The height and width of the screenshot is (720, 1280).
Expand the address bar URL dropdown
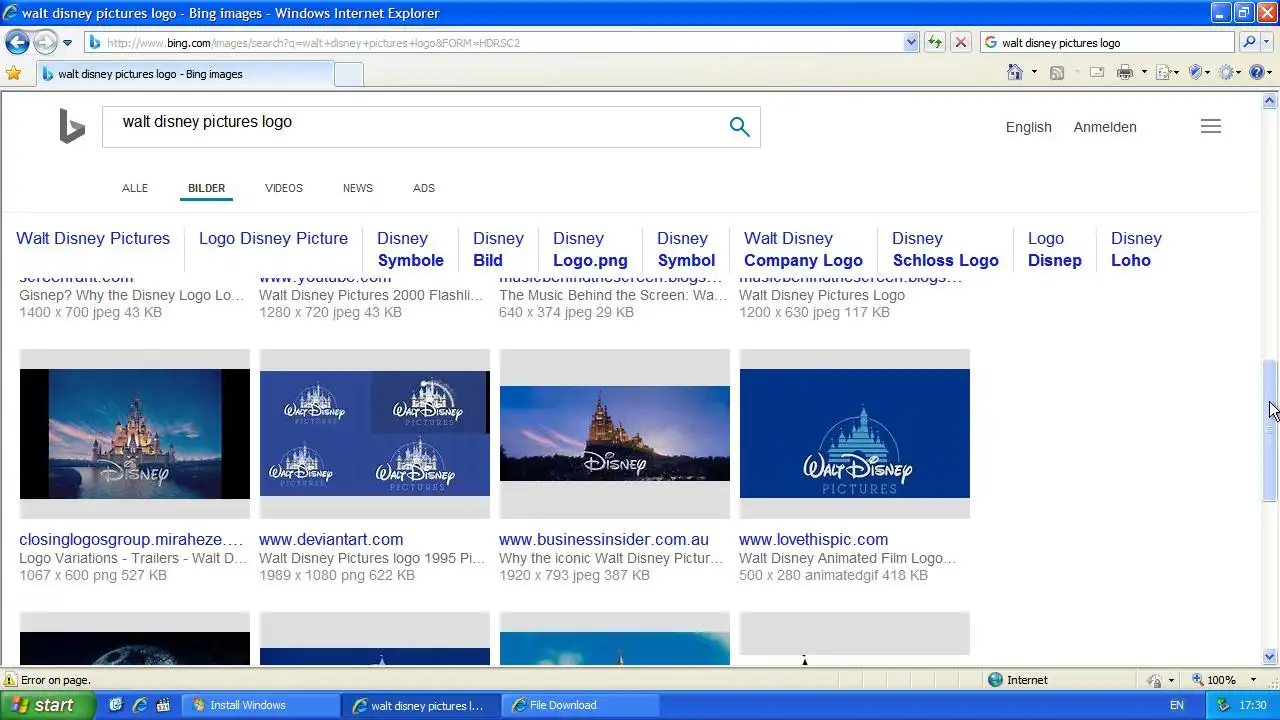click(911, 43)
